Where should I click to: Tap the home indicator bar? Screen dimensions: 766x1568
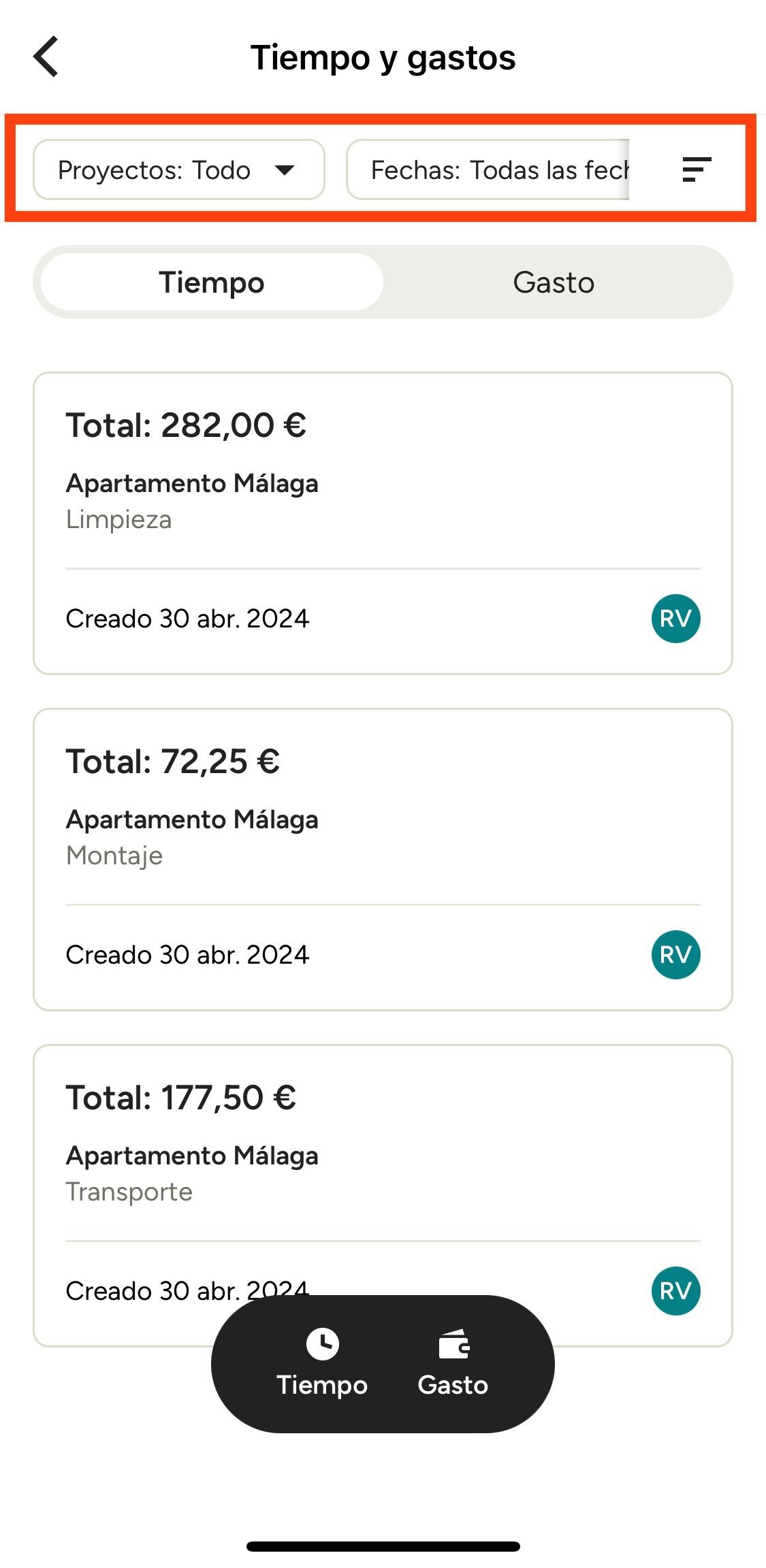tap(383, 1546)
